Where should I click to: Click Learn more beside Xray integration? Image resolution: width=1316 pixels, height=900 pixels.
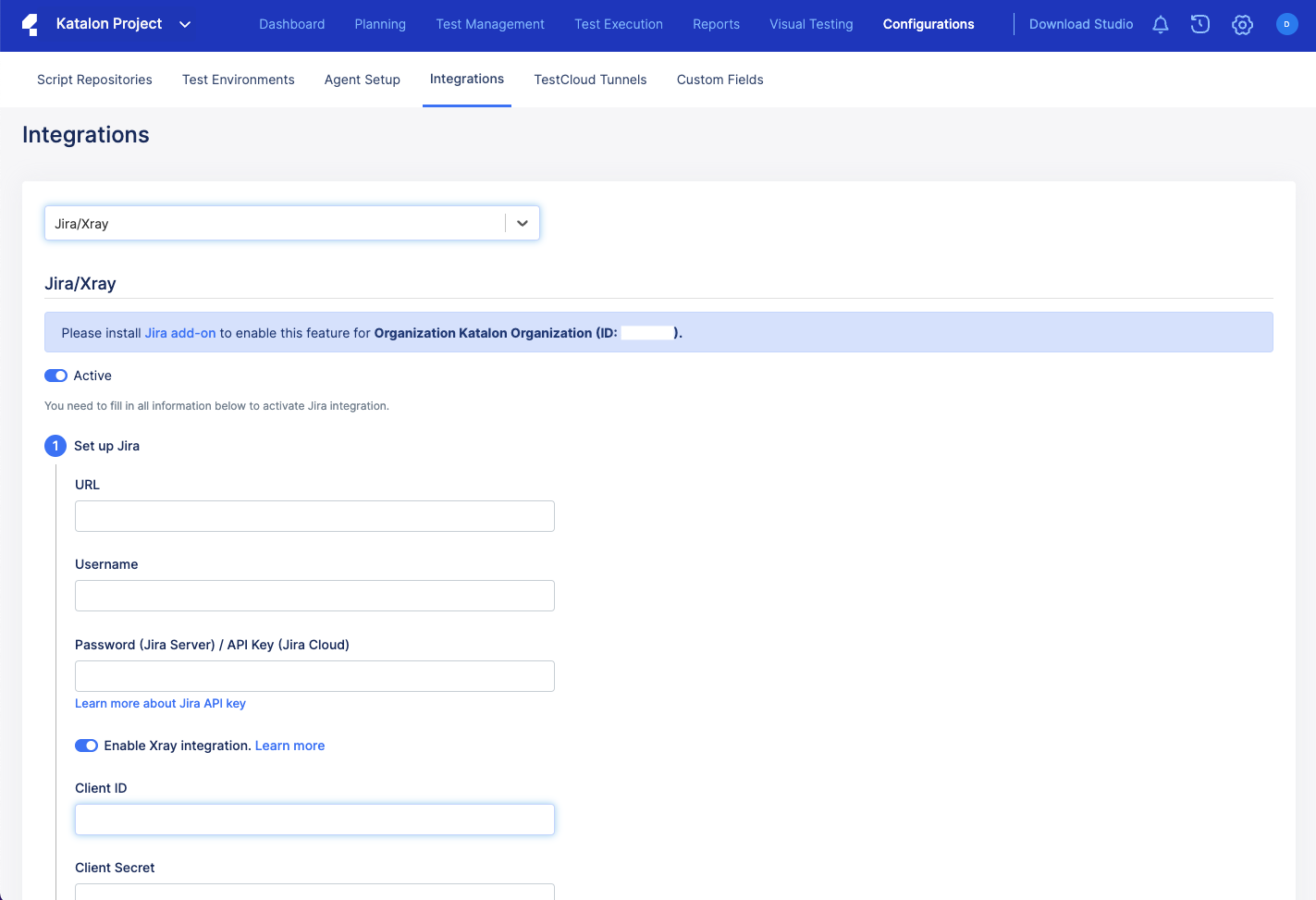[x=289, y=746]
